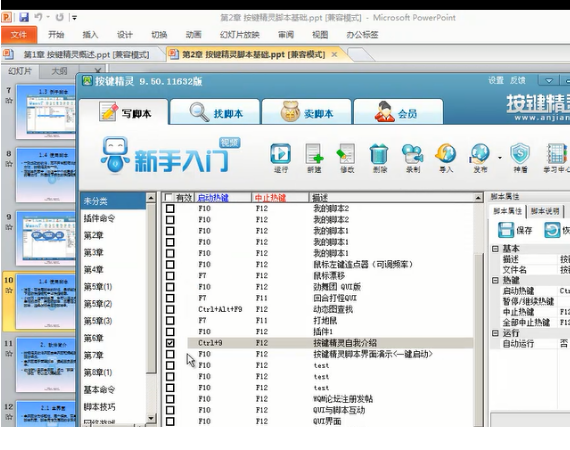Check the box for 回合打怪QUI script
The image size is (570, 450).
click(x=170, y=298)
